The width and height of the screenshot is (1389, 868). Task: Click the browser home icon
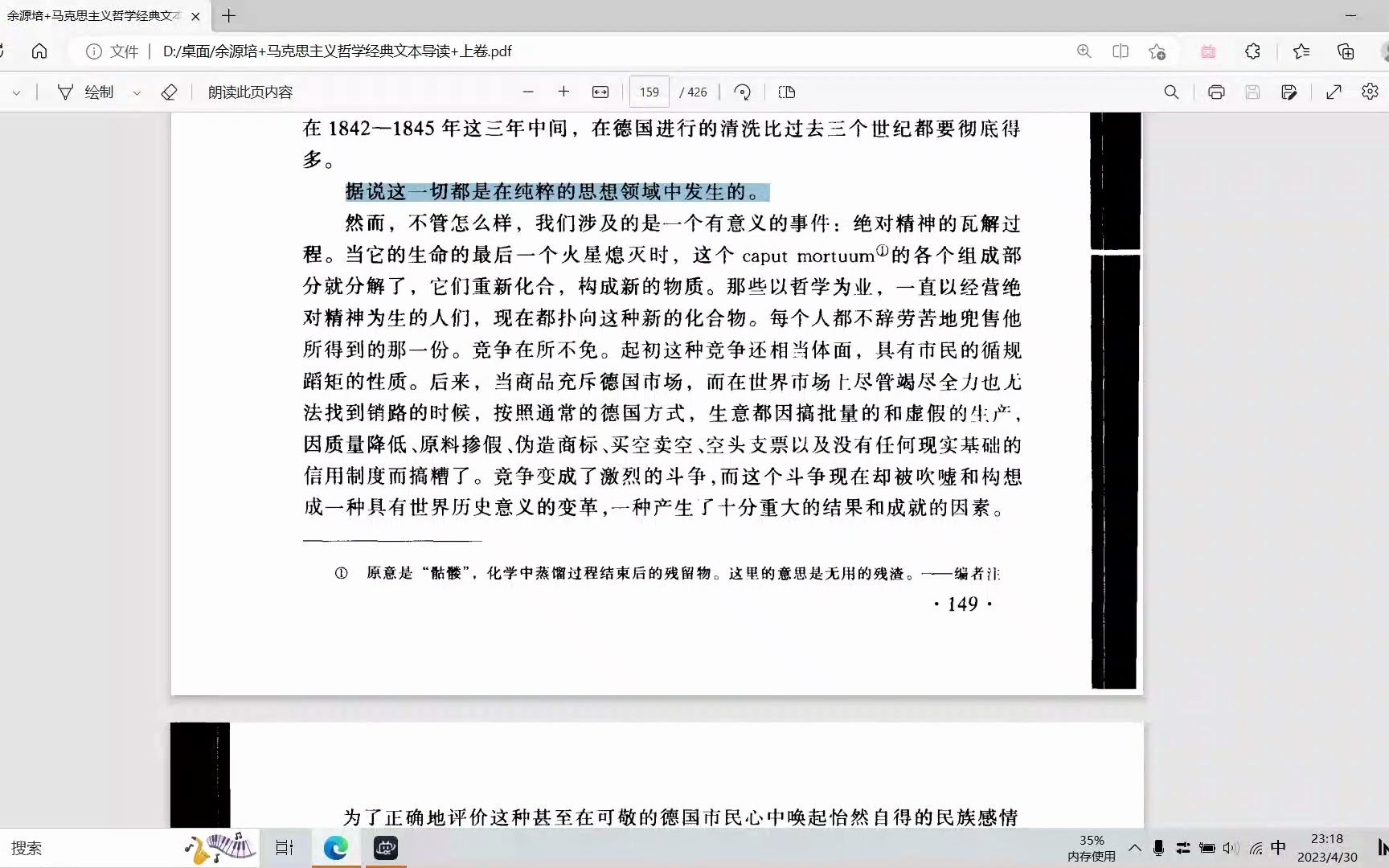(39, 51)
